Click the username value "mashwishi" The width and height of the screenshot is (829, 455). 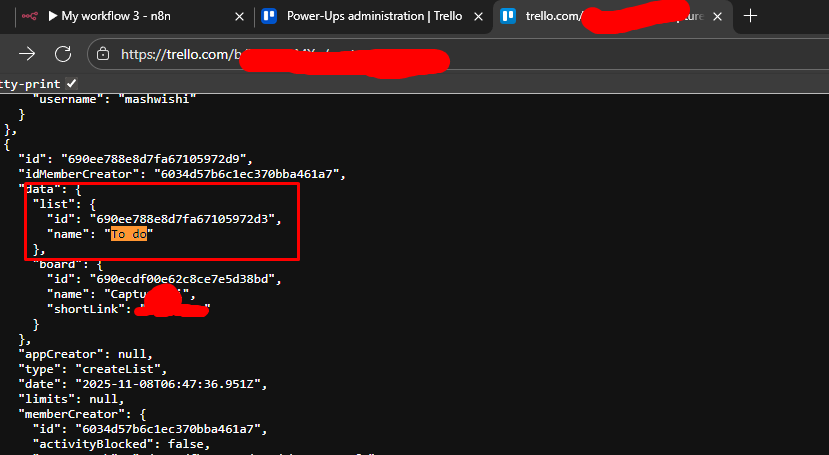[x=157, y=99]
